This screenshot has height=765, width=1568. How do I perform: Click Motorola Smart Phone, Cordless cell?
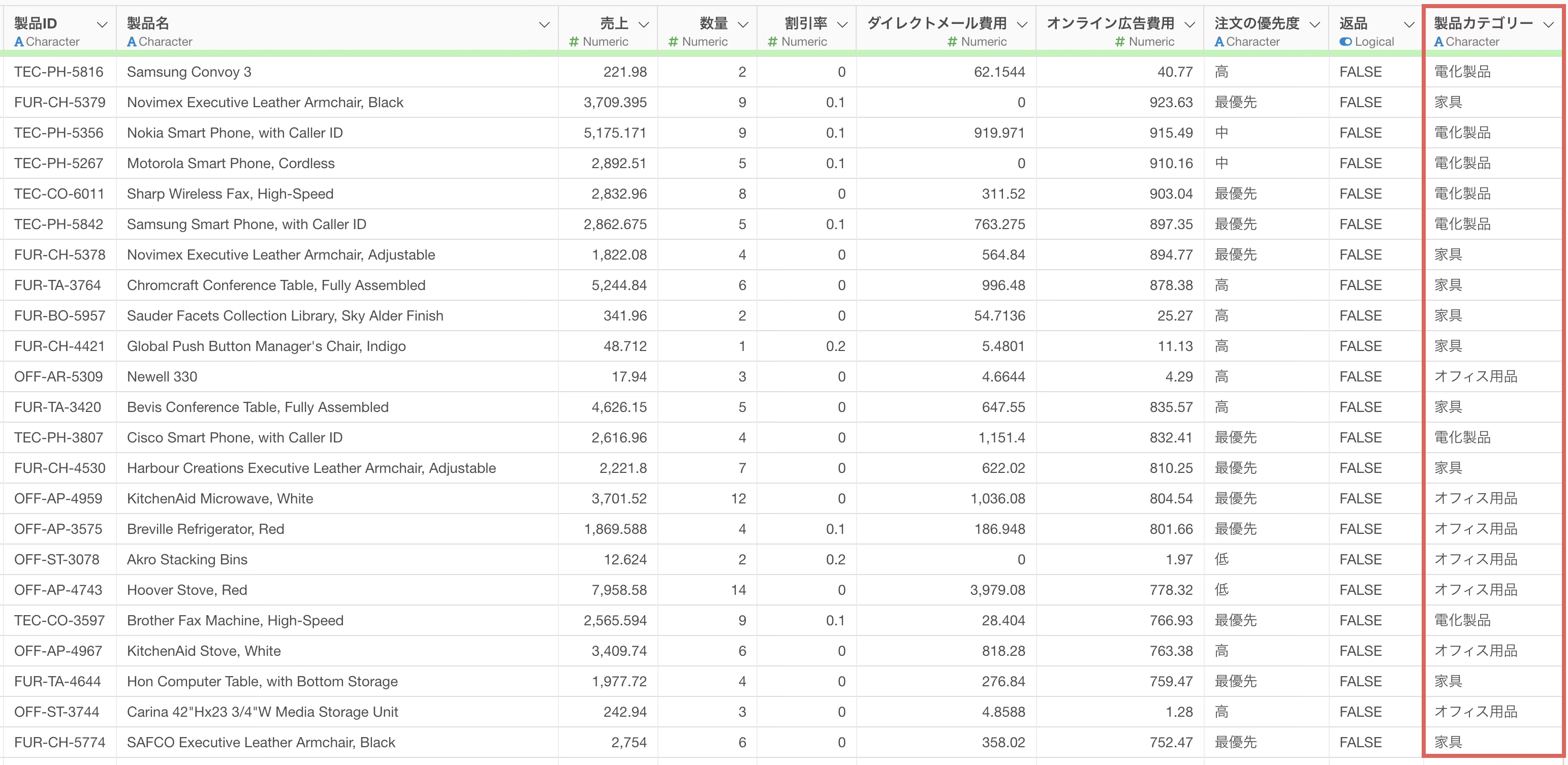pos(231,163)
